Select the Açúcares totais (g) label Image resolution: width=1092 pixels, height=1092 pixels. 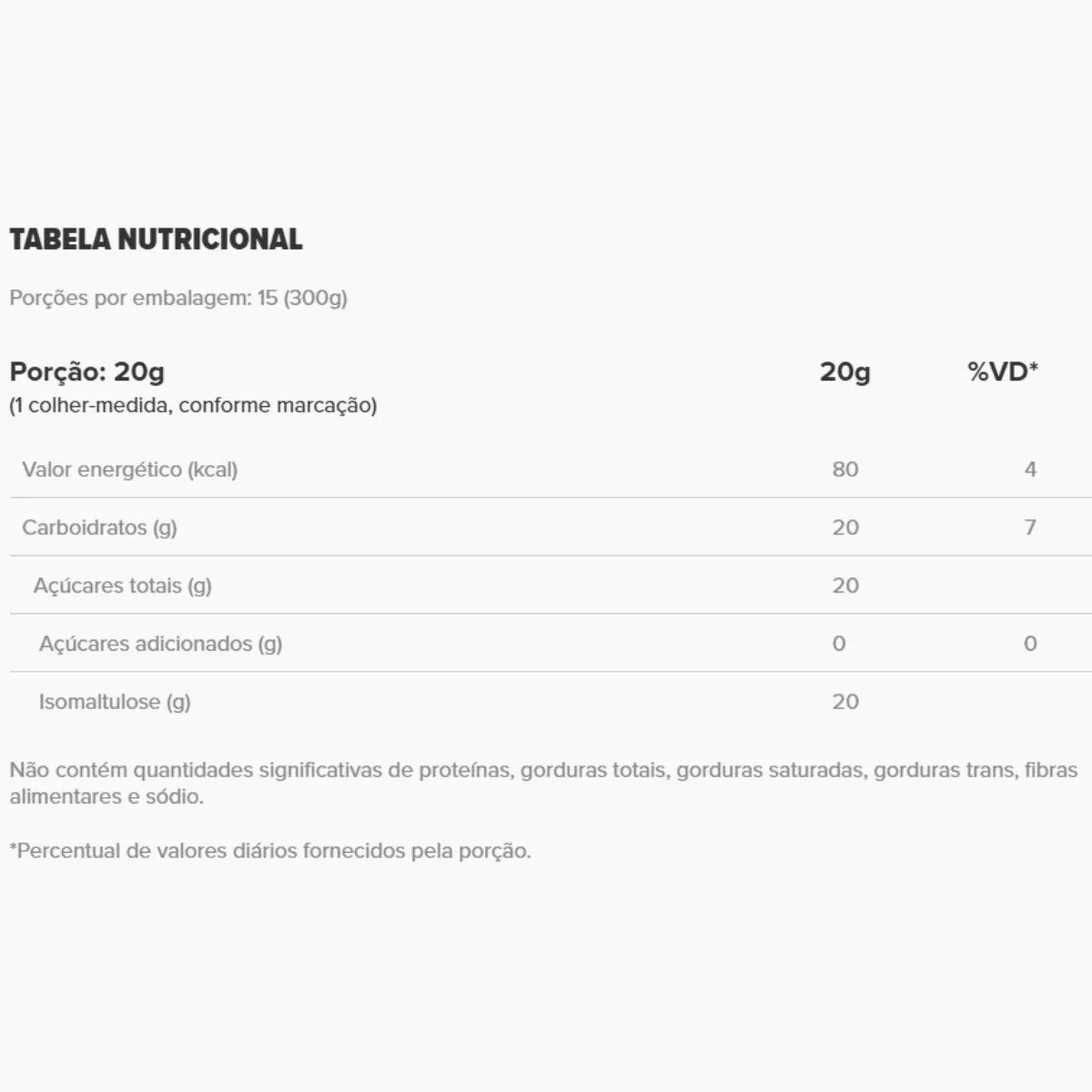pos(122,586)
